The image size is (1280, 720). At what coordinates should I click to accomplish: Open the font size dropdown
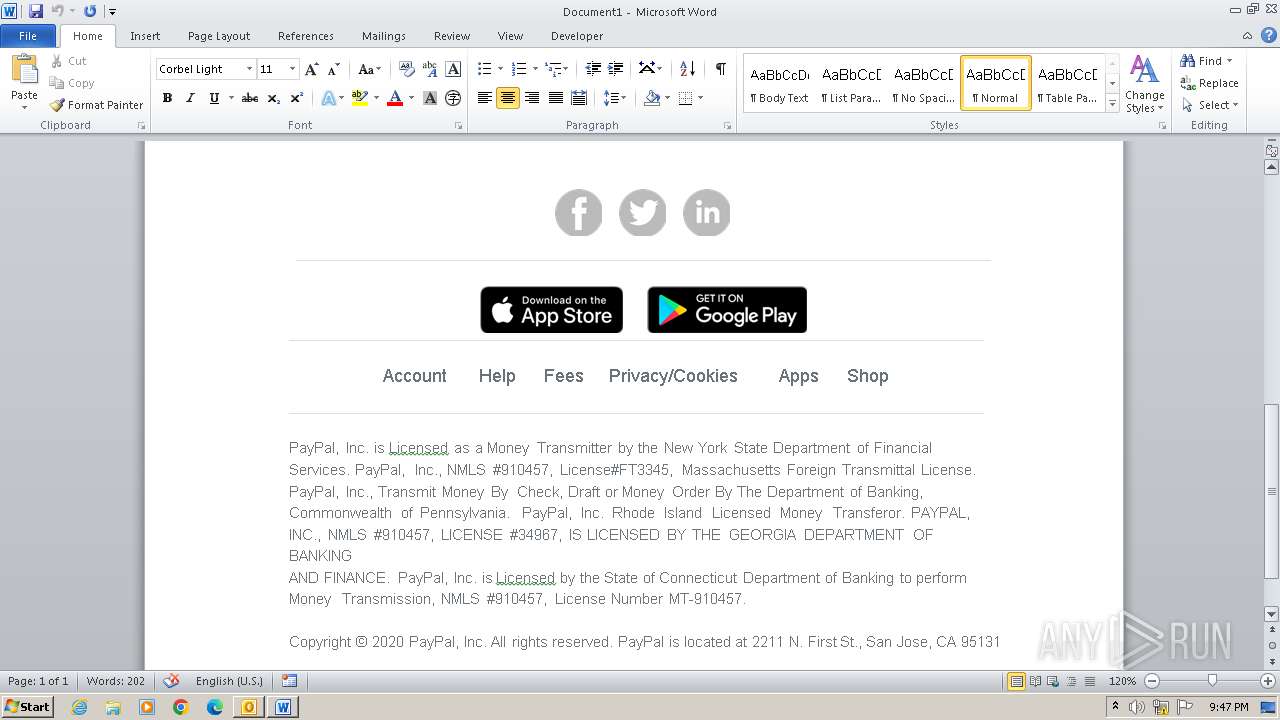292,69
